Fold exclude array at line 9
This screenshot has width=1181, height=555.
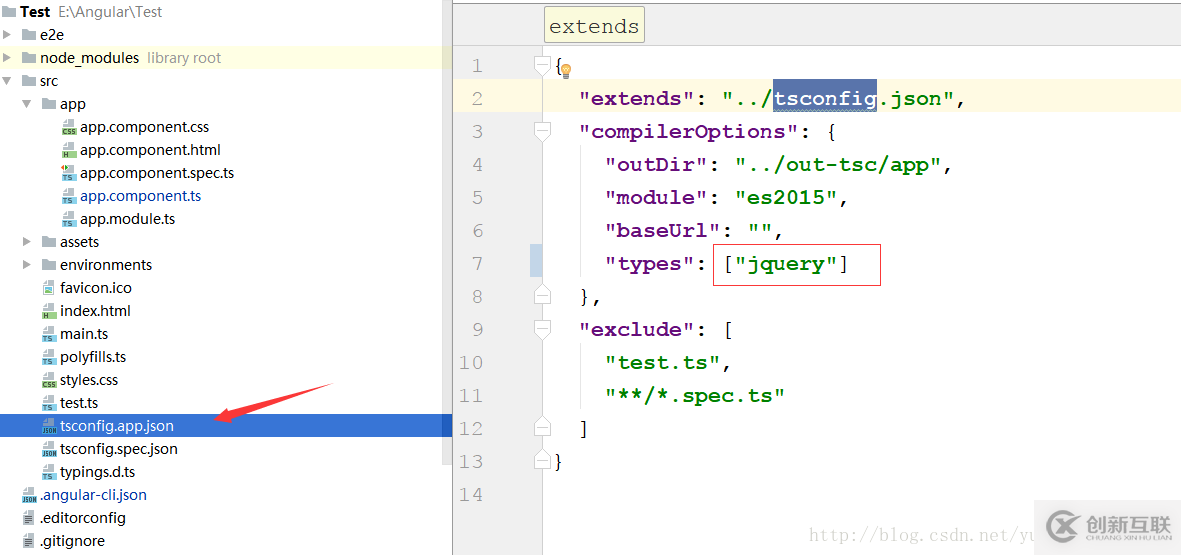pyautogui.click(x=542, y=329)
